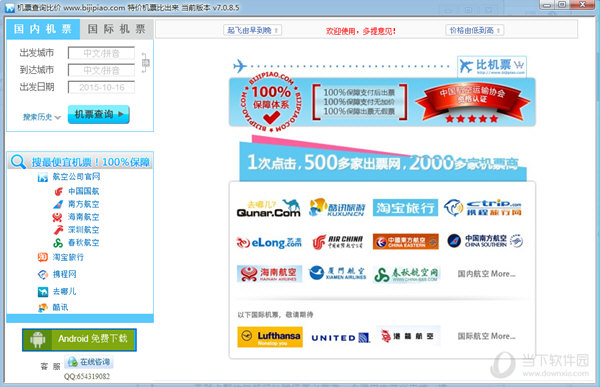
Task: Open the Kuxun logo
Action: pos(337,208)
